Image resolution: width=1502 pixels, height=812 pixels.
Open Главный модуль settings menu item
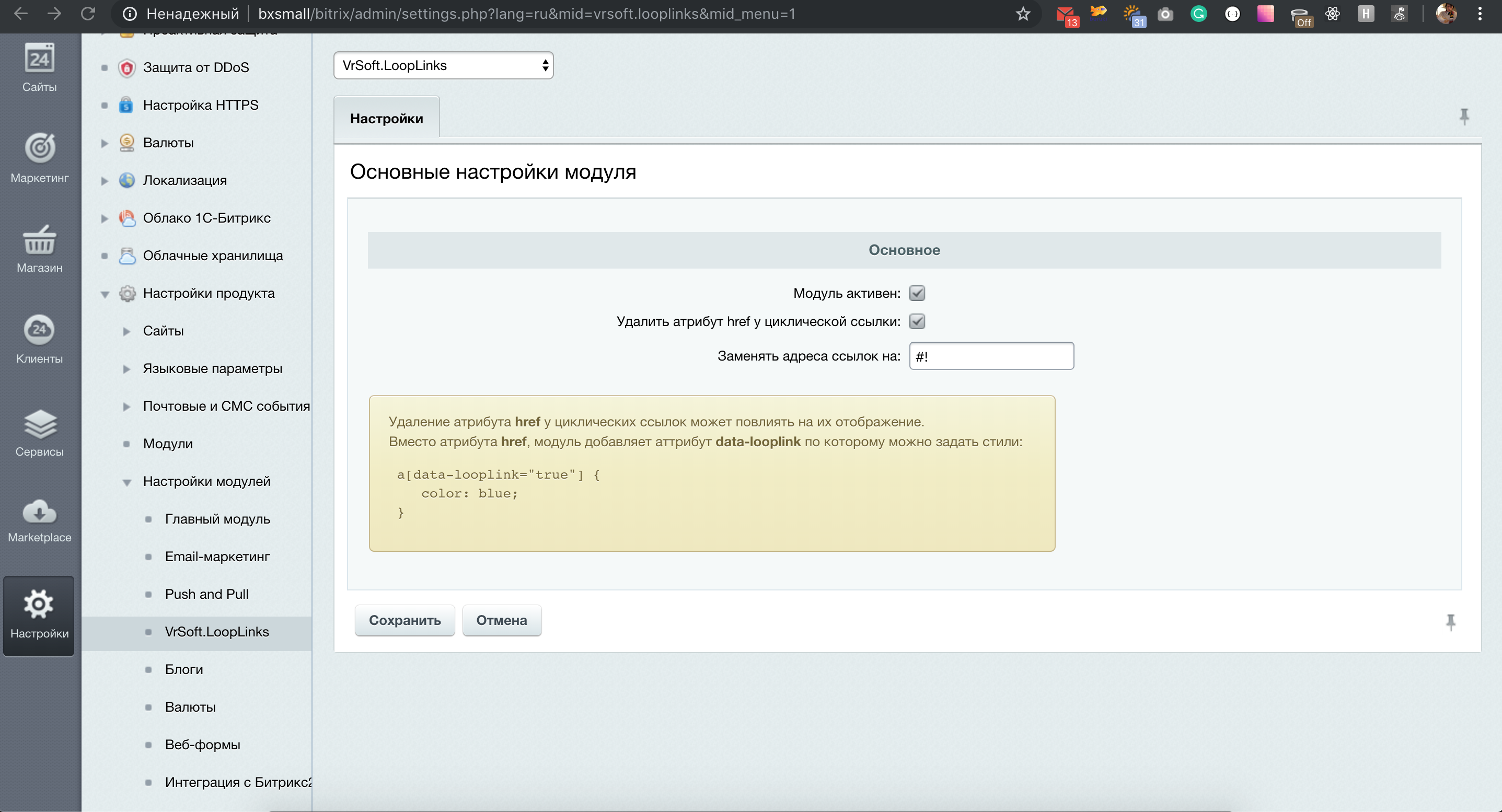217,519
